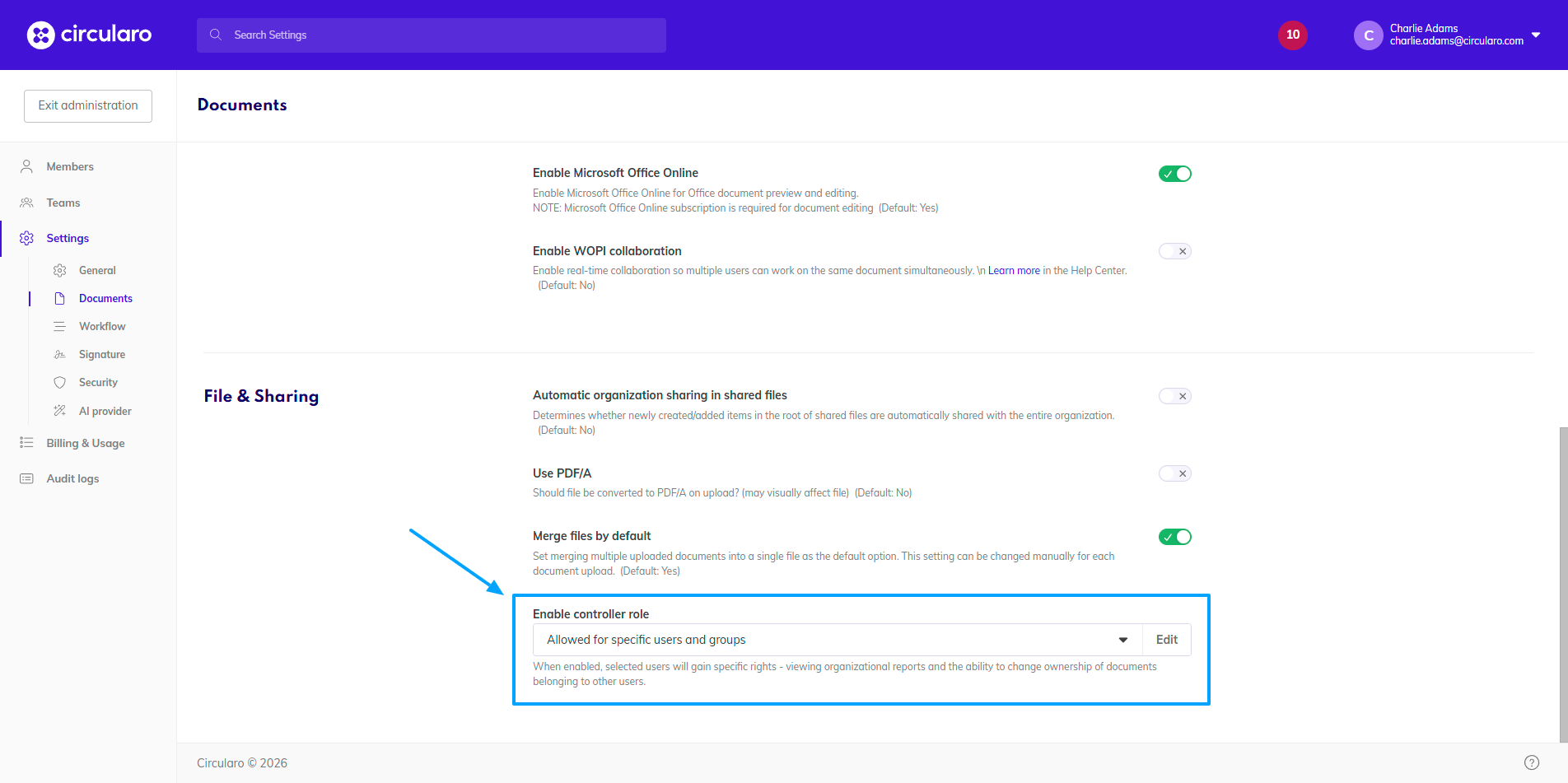Open the Enable controller role dropdown

pos(837,640)
